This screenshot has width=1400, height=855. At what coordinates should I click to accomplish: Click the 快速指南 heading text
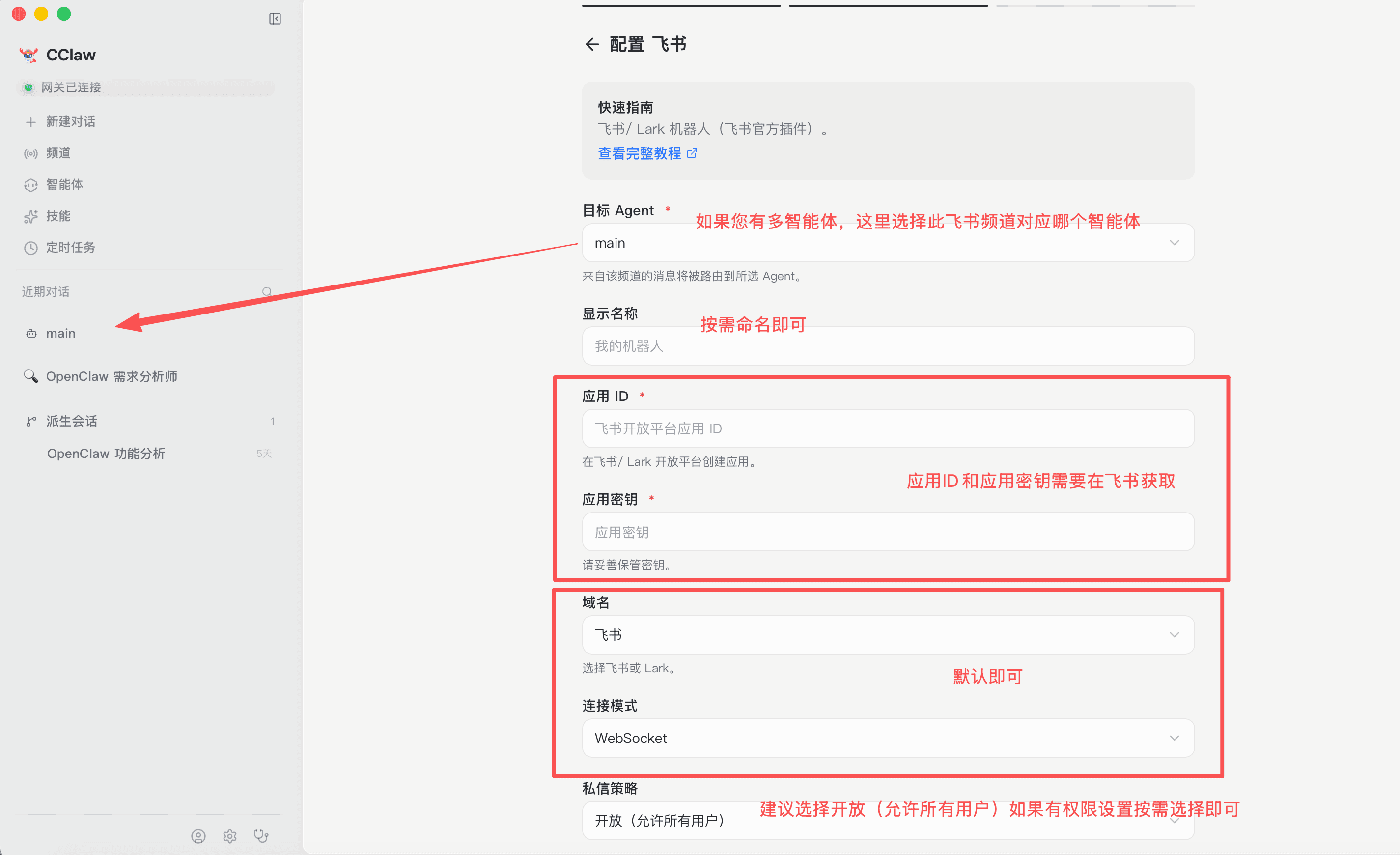pos(625,107)
